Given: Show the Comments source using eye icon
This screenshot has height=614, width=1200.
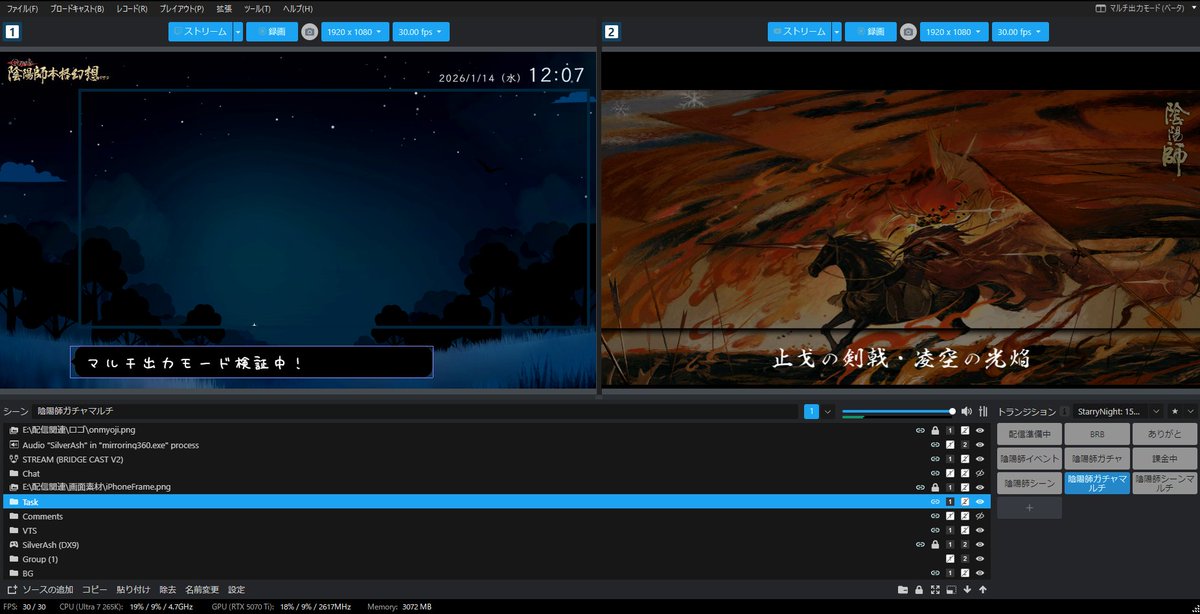Looking at the screenshot, I should pyautogui.click(x=981, y=516).
